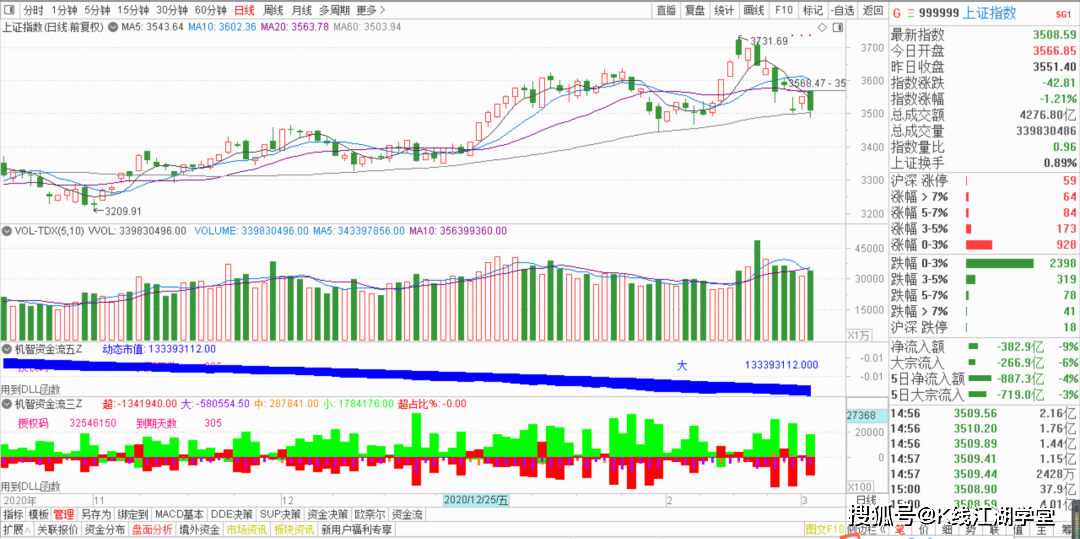Toggle 画线 drawing tools
The width and height of the screenshot is (1080, 539).
coord(754,10)
